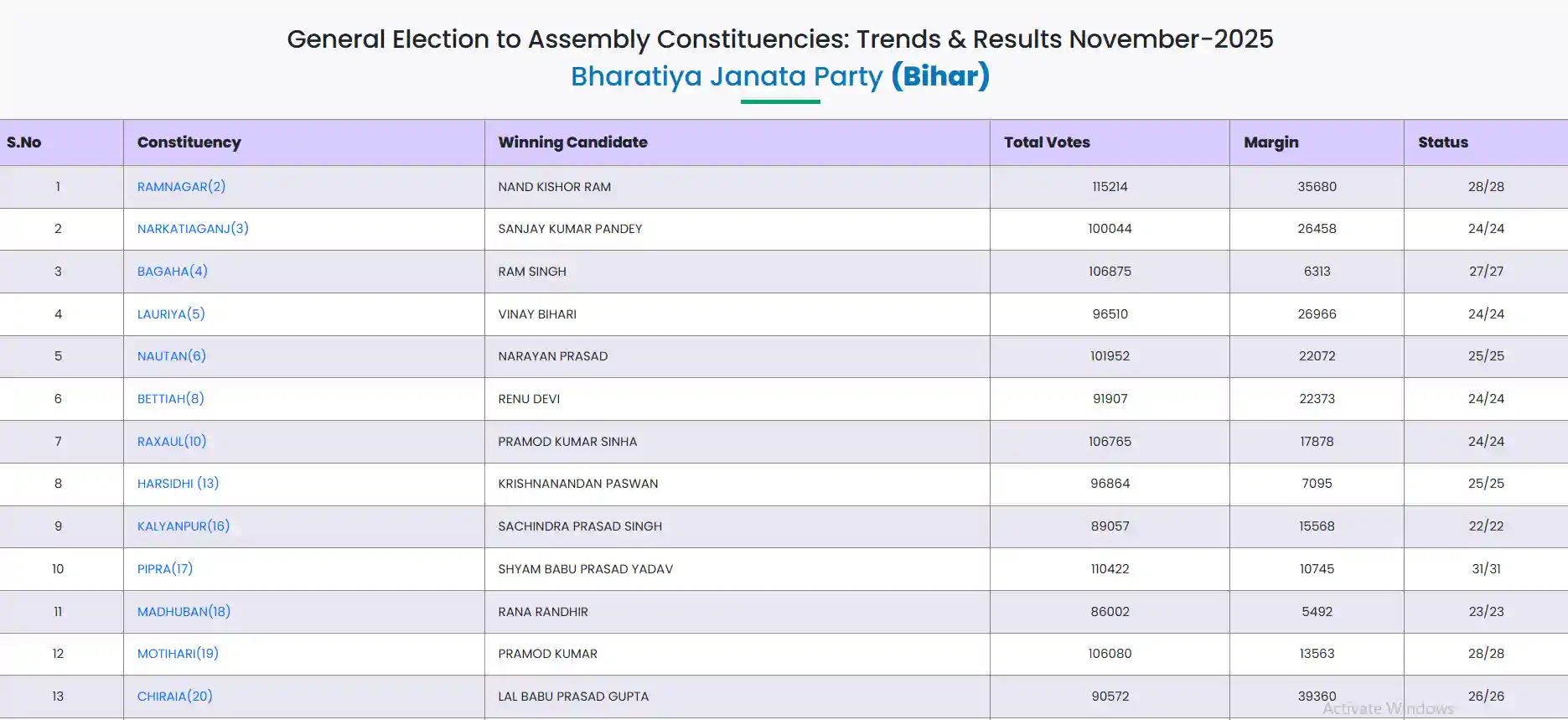Click the BAGAHA(4) constituency link
Viewport: 1568px width, 720px height.
[x=172, y=272]
